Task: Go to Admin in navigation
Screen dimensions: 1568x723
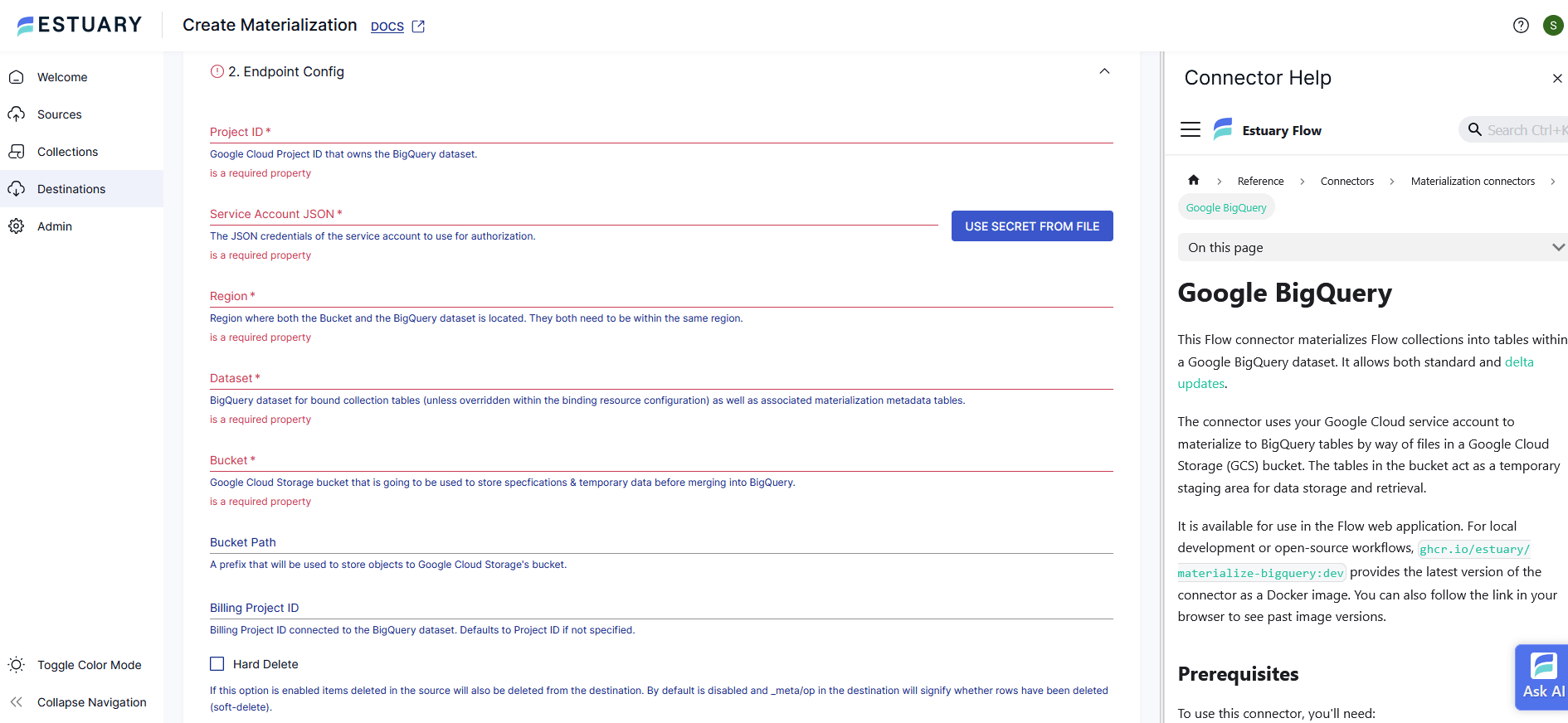Action: point(81,226)
